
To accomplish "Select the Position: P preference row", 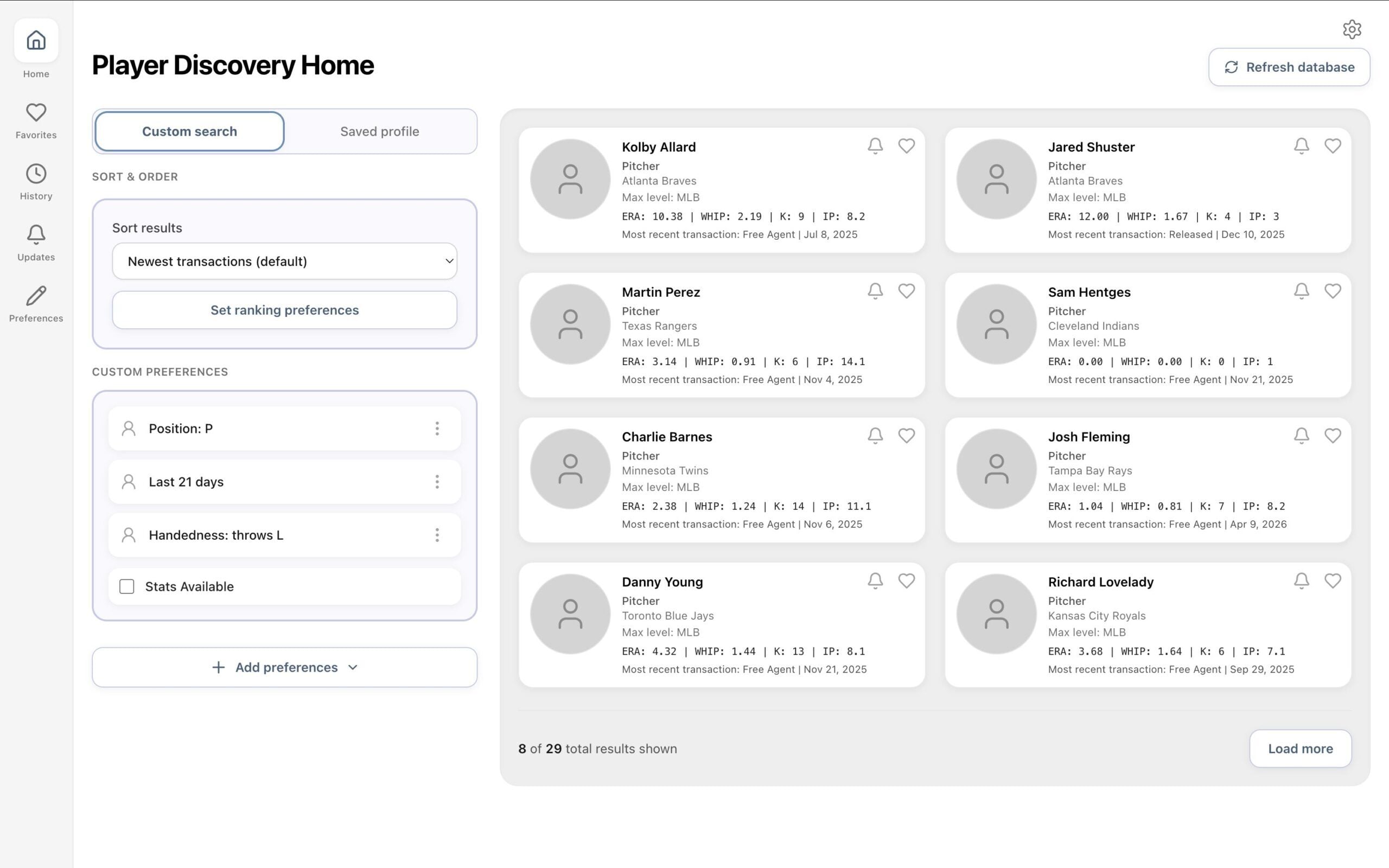I will (x=285, y=428).
